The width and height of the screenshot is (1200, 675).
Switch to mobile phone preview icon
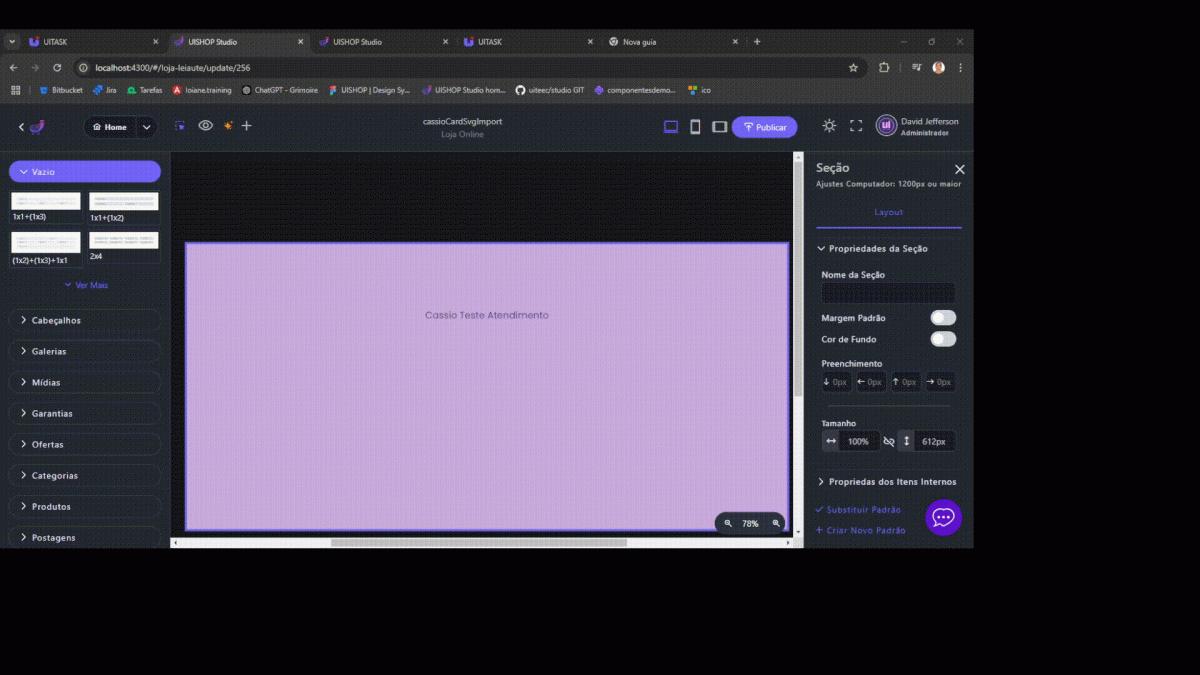point(695,127)
